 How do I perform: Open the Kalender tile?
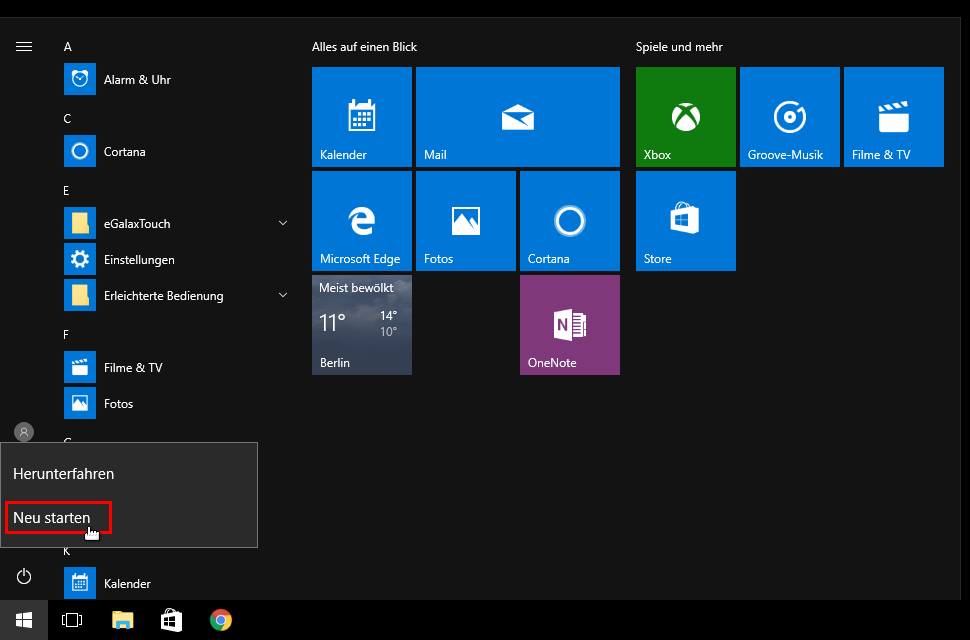[x=362, y=117]
